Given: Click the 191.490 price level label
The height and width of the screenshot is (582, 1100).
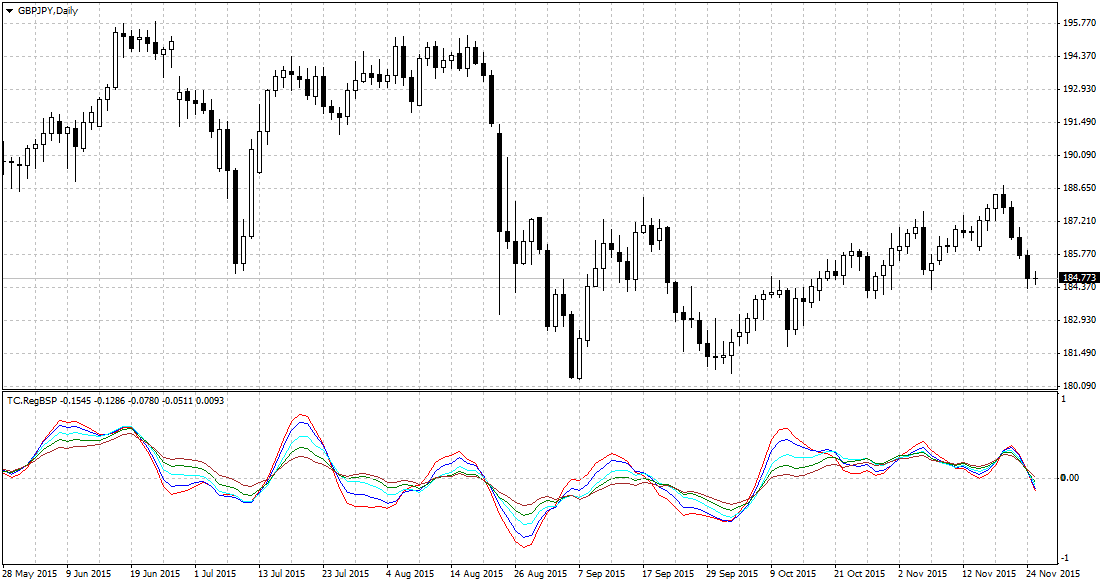Looking at the screenshot, I should point(1079,122).
